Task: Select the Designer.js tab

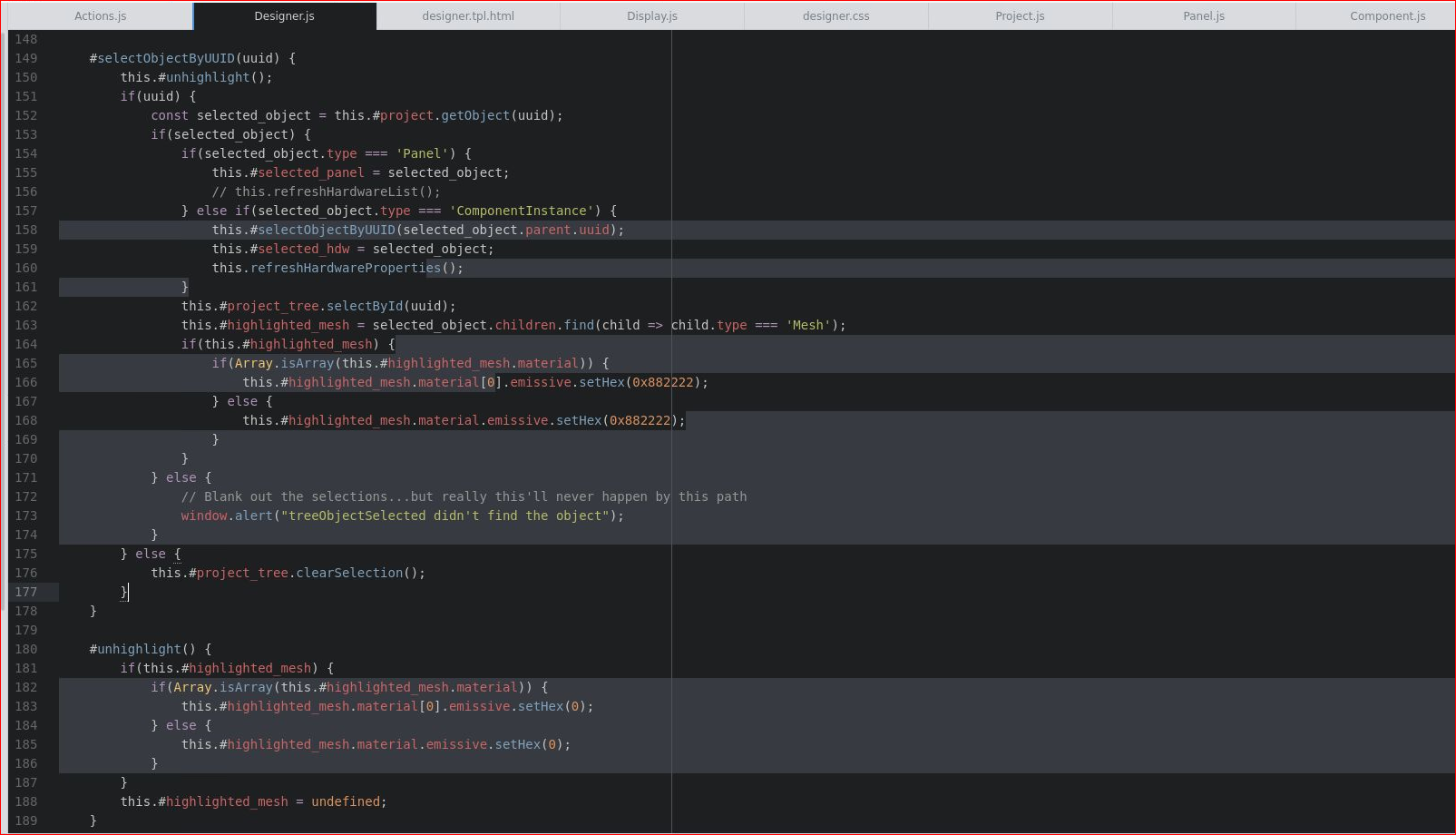Action: tap(285, 15)
